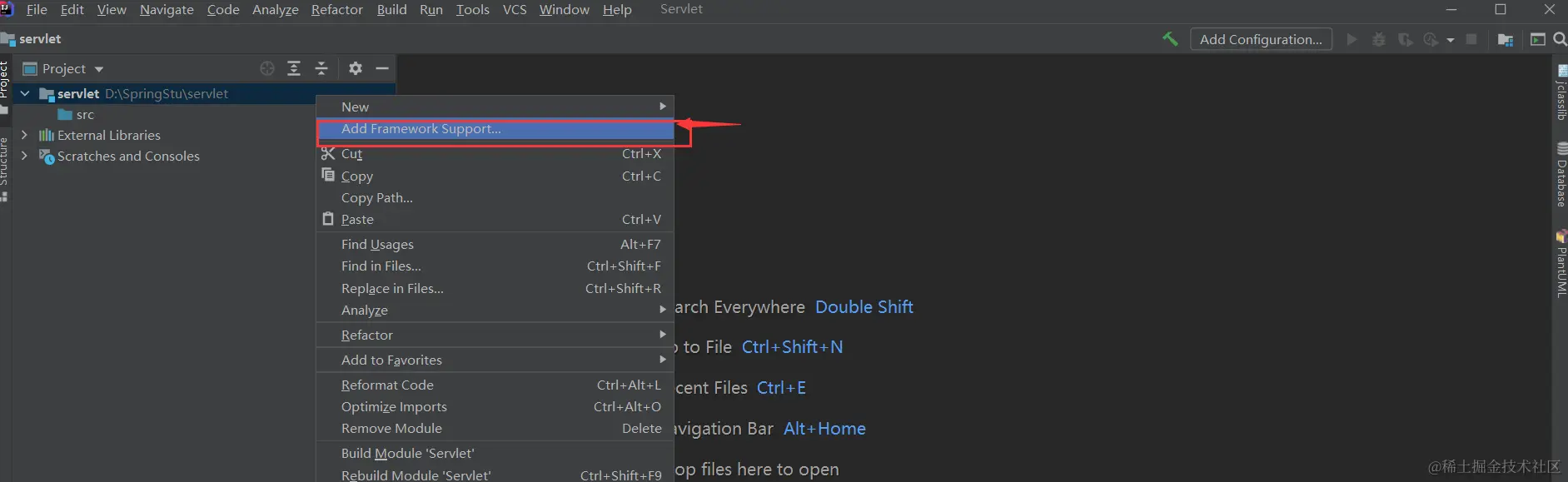Open the Help menu

(617, 9)
